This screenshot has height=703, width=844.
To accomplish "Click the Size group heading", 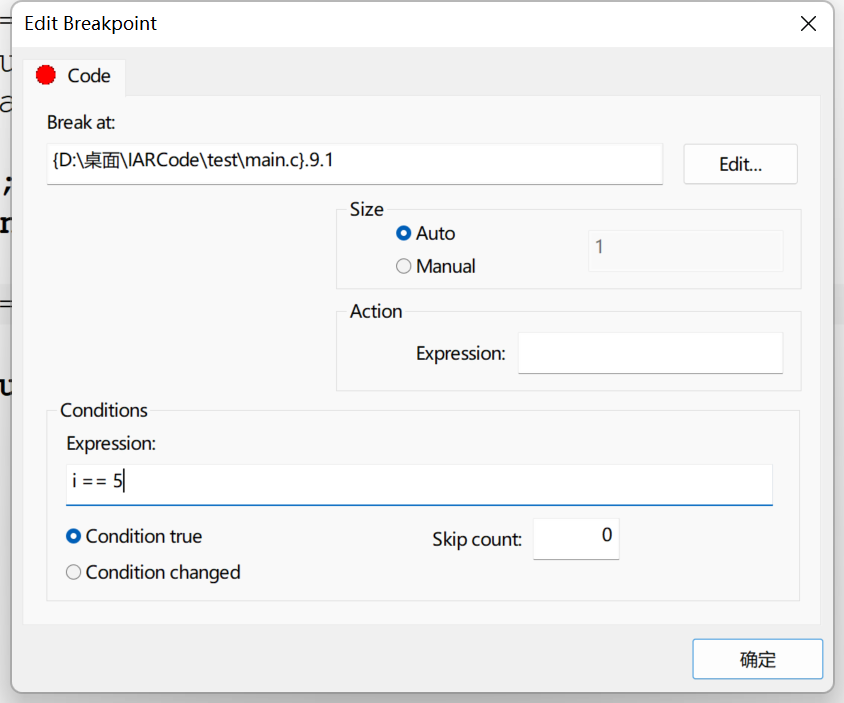I will coord(367,209).
